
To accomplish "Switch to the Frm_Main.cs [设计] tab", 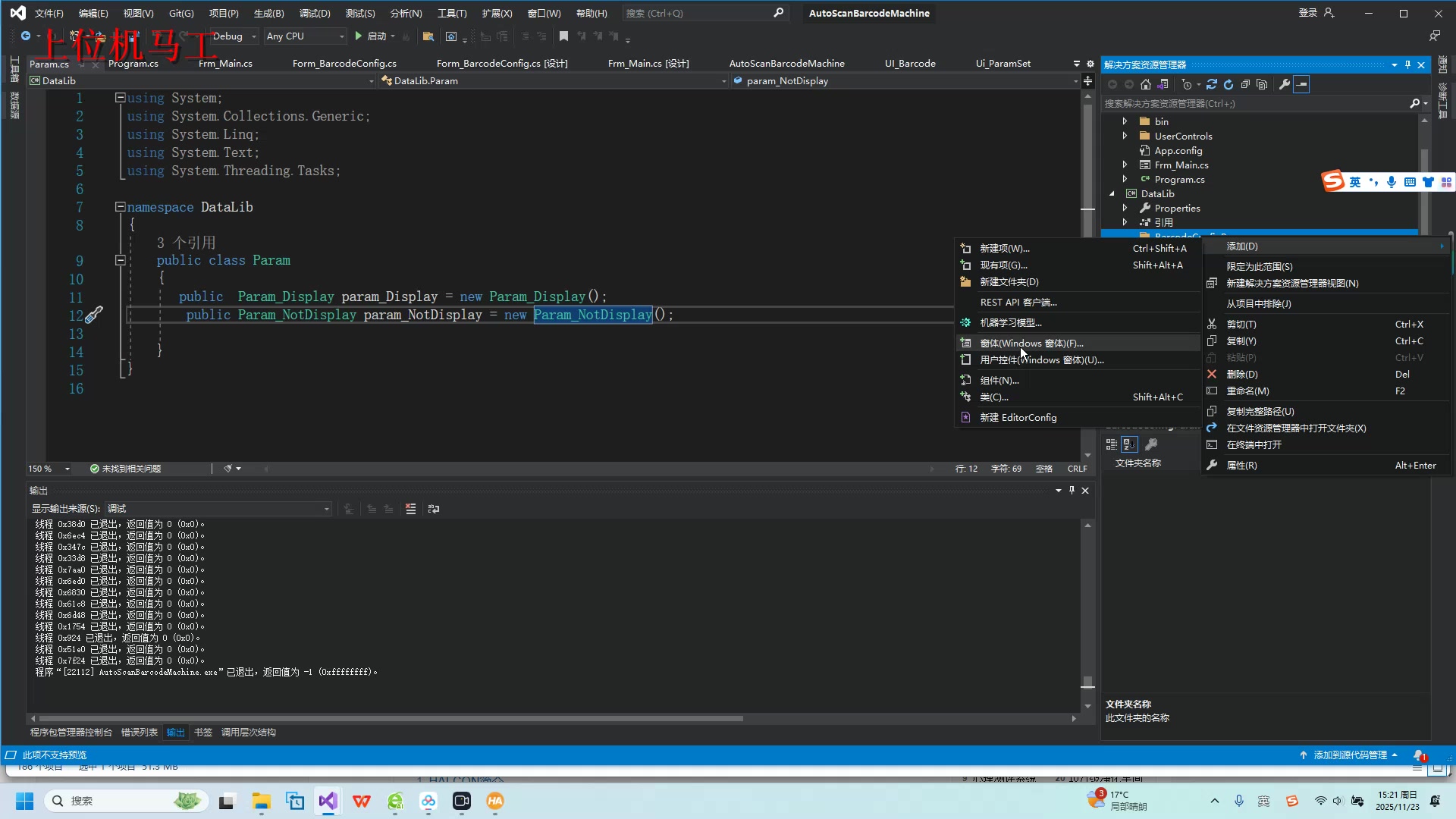I will point(648,63).
